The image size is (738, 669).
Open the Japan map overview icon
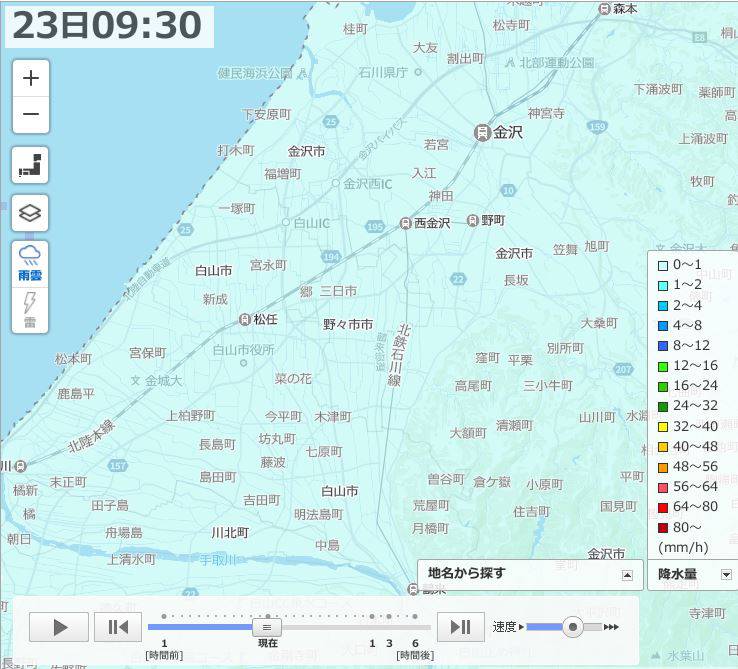tap(30, 165)
